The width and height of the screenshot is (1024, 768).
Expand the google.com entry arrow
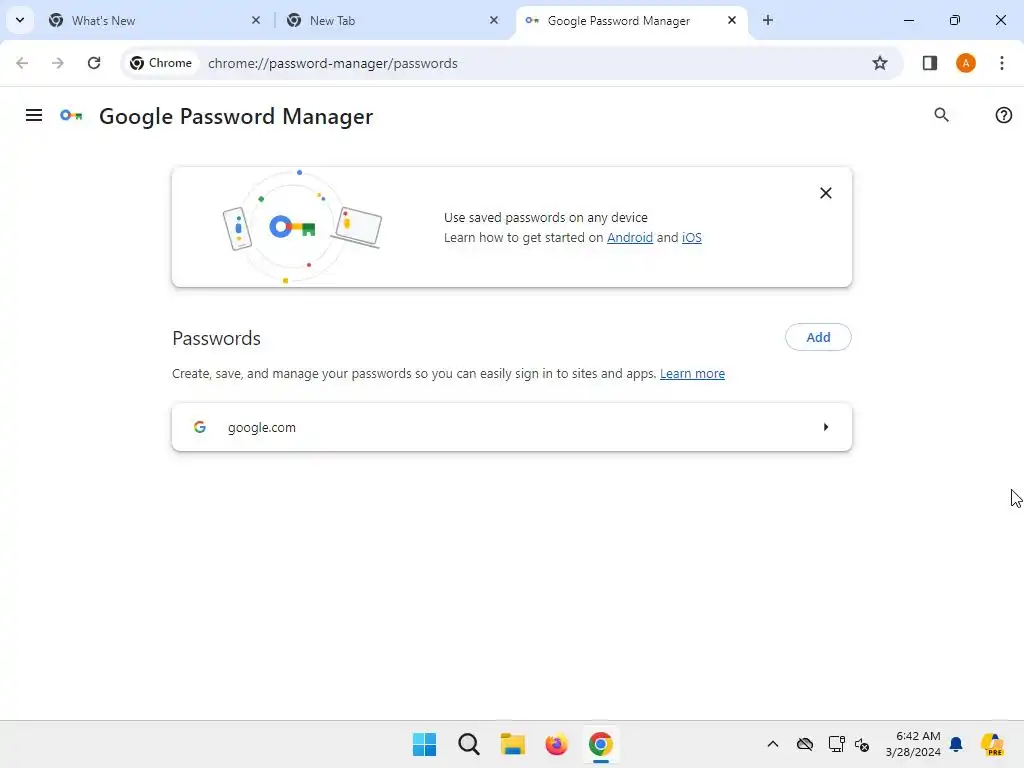pyautogui.click(x=826, y=427)
